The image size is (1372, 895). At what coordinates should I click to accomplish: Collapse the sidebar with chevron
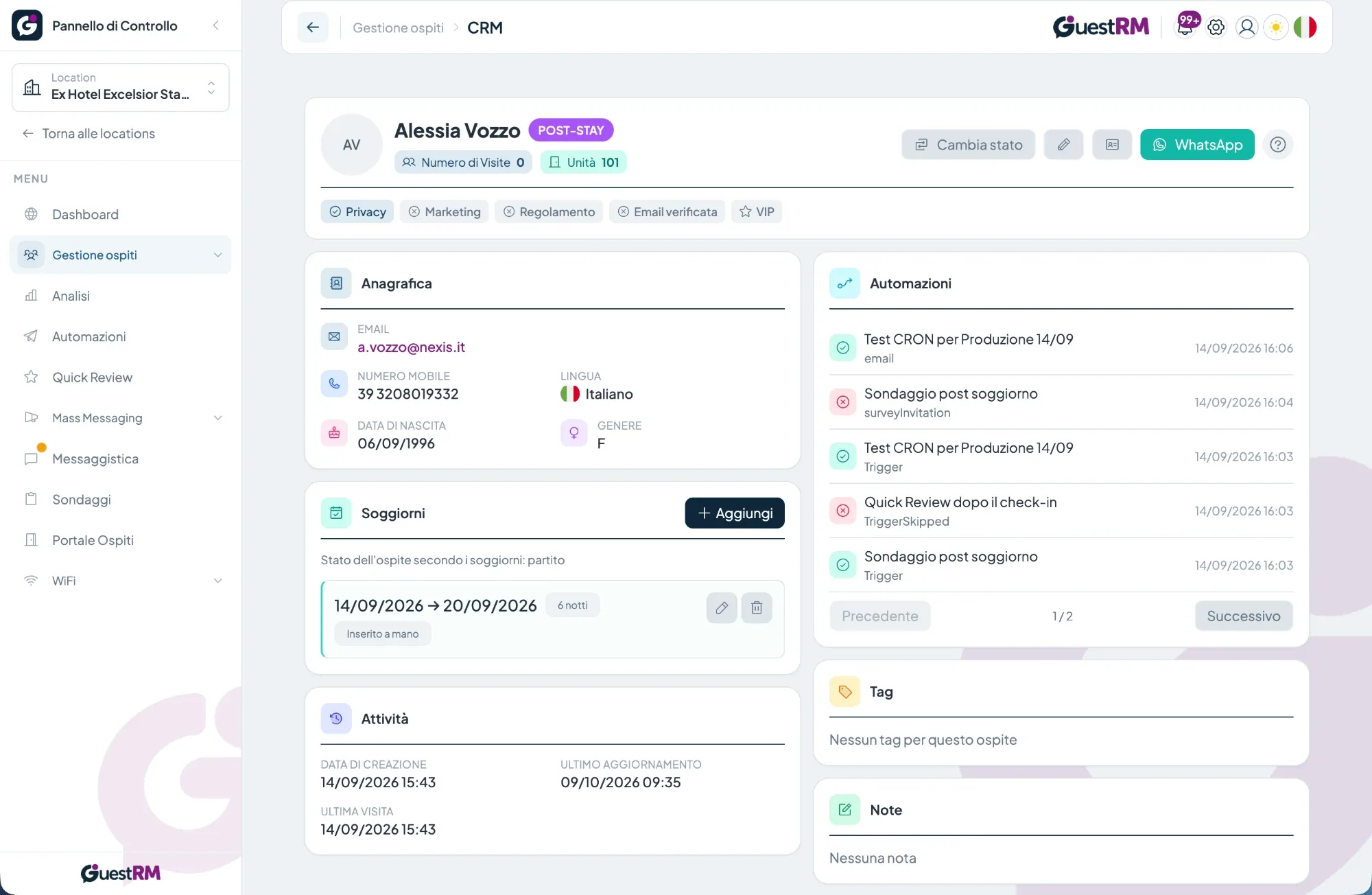tap(216, 25)
